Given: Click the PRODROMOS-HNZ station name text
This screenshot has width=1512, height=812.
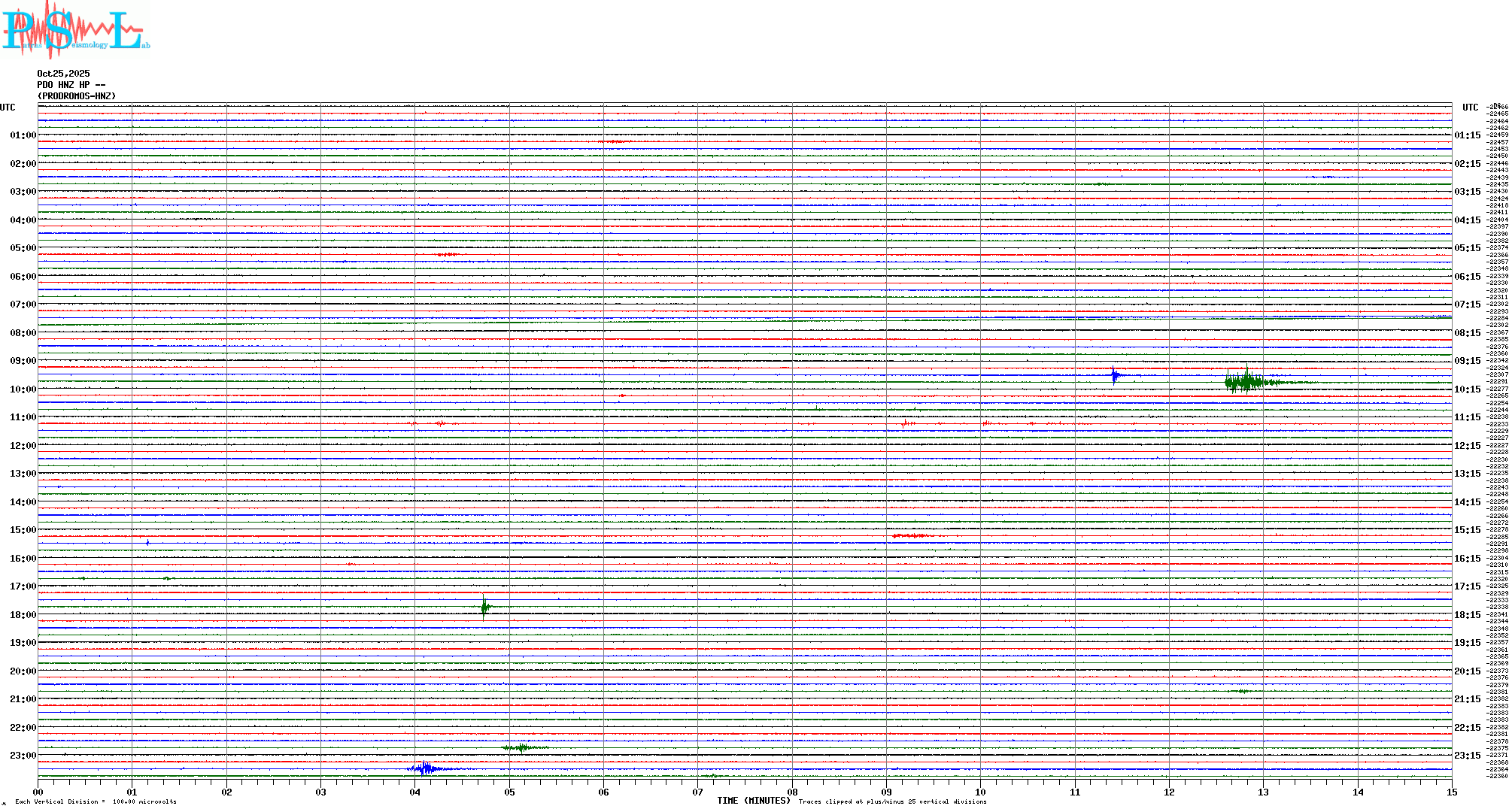Looking at the screenshot, I should [x=77, y=96].
